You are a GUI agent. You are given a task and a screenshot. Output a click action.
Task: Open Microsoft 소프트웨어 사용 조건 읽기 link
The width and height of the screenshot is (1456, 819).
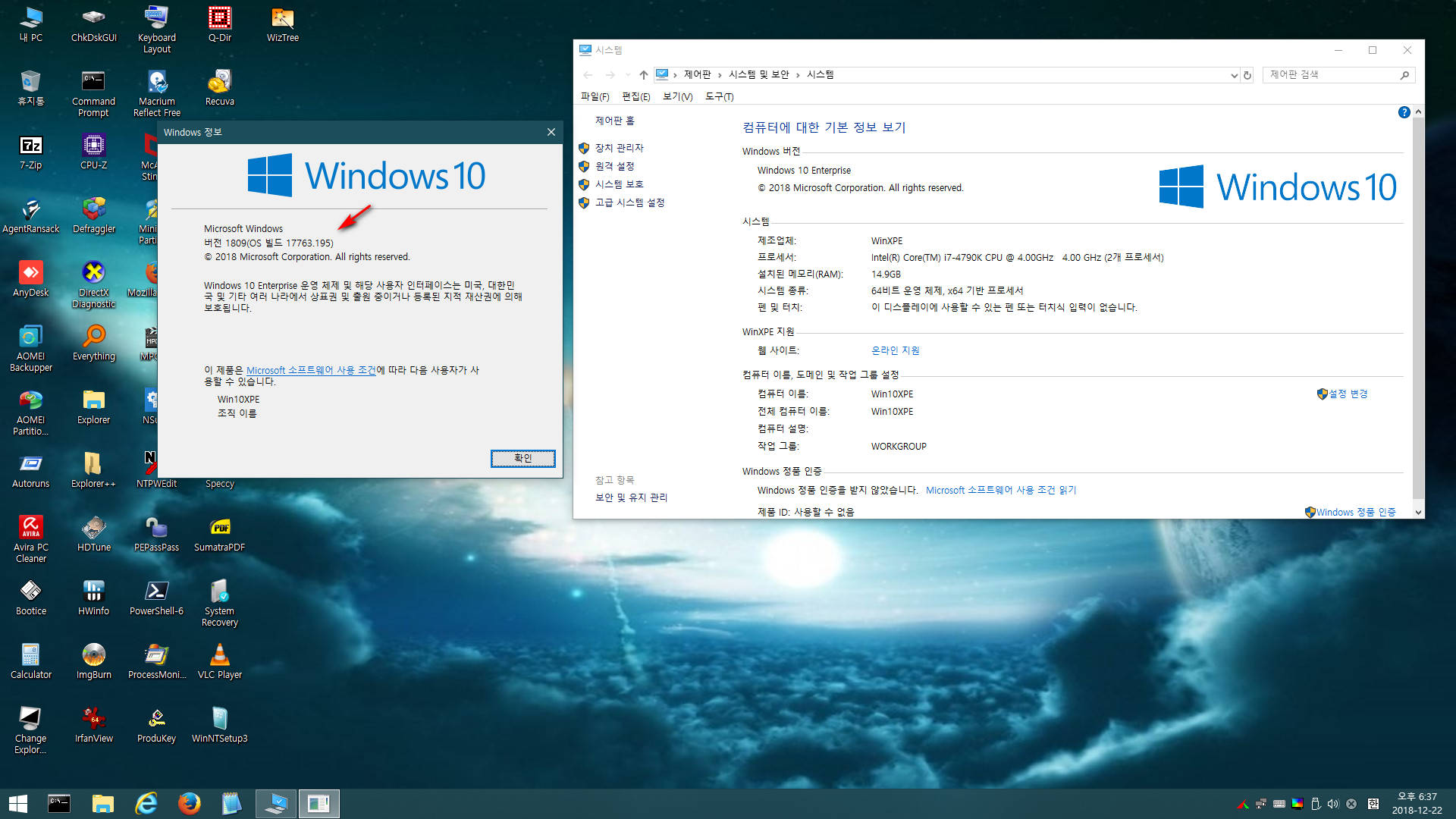[1000, 490]
